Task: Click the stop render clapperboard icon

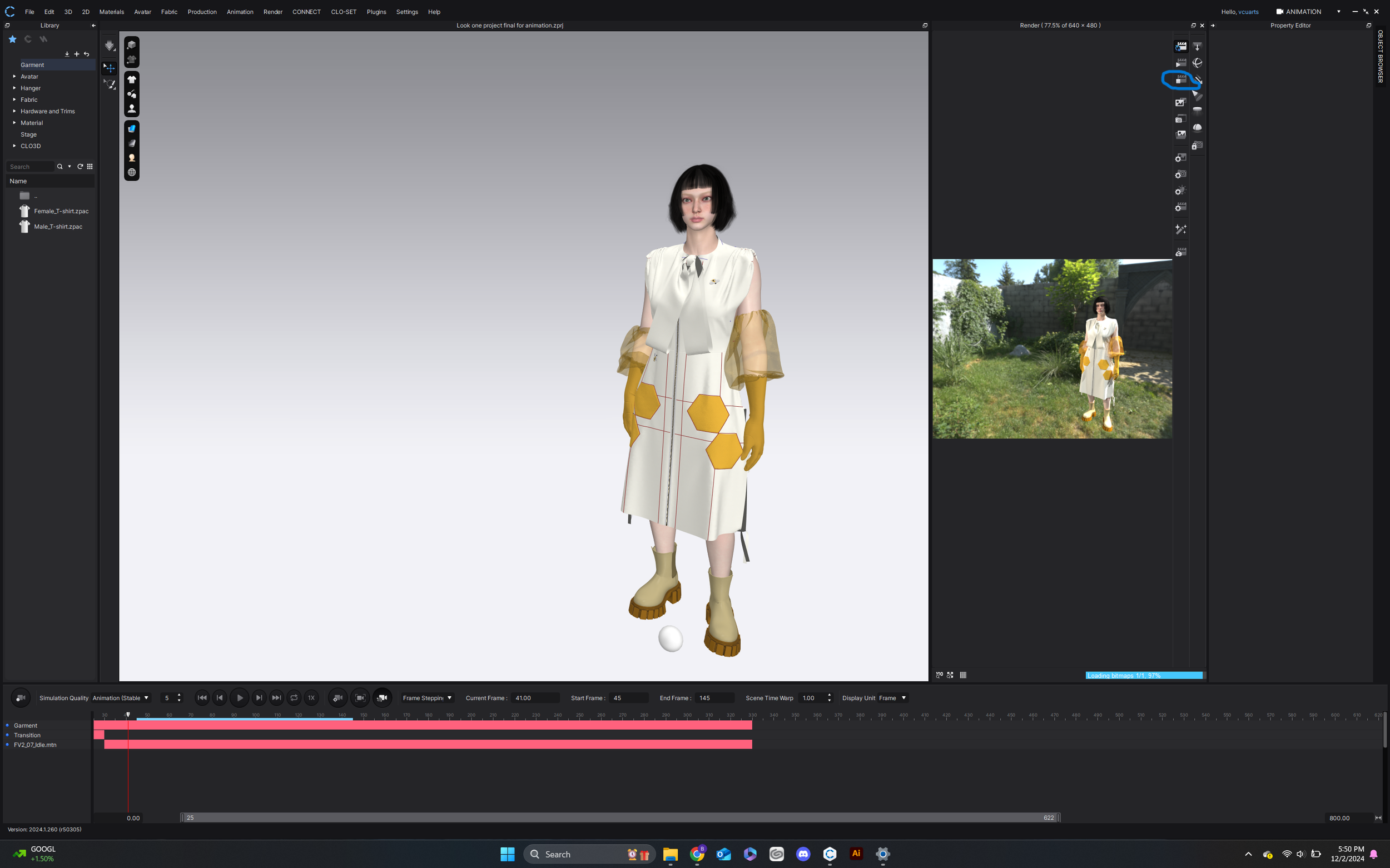Action: 1180,80
